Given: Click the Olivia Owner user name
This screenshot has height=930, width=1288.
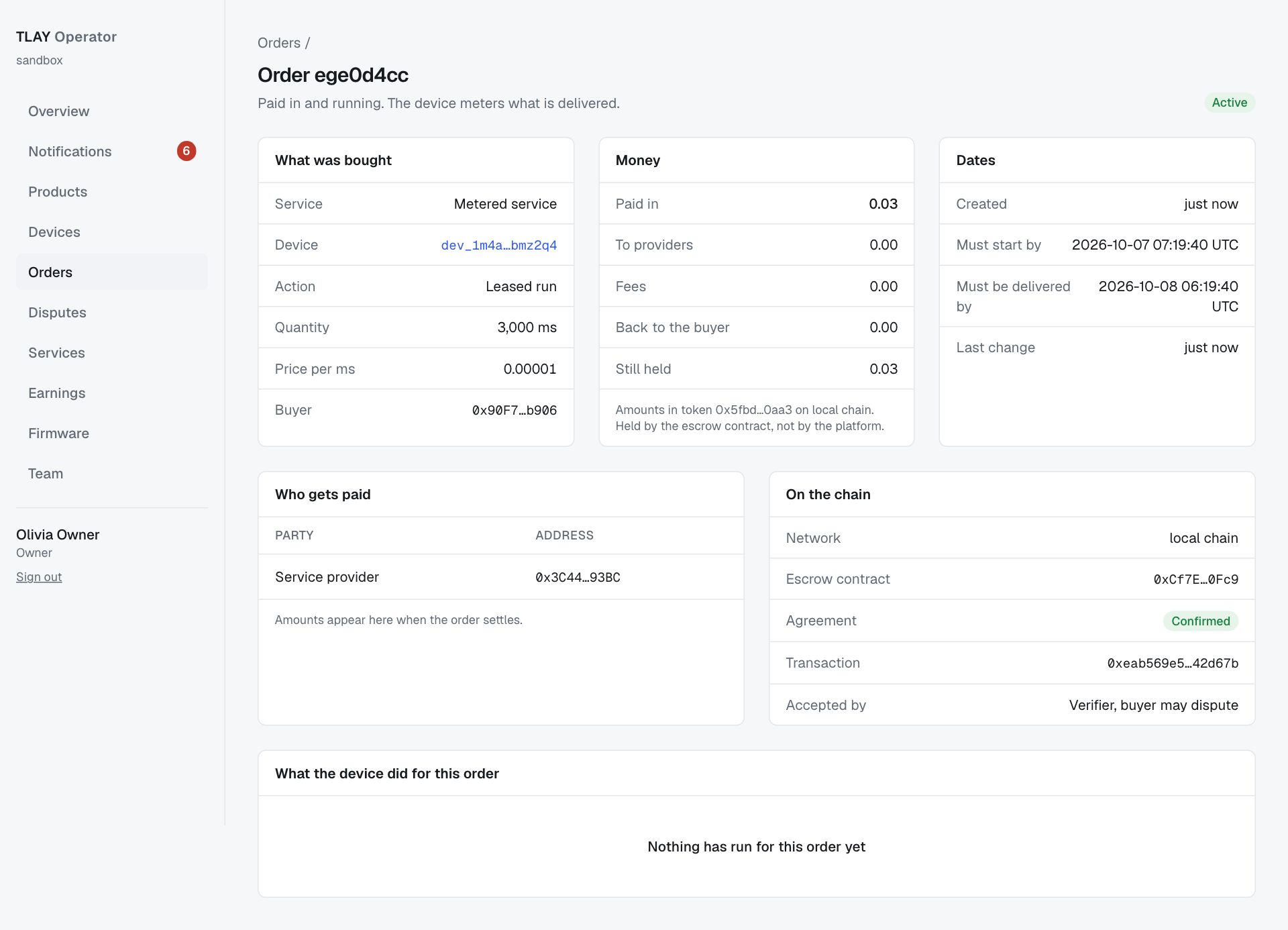Looking at the screenshot, I should [x=58, y=535].
